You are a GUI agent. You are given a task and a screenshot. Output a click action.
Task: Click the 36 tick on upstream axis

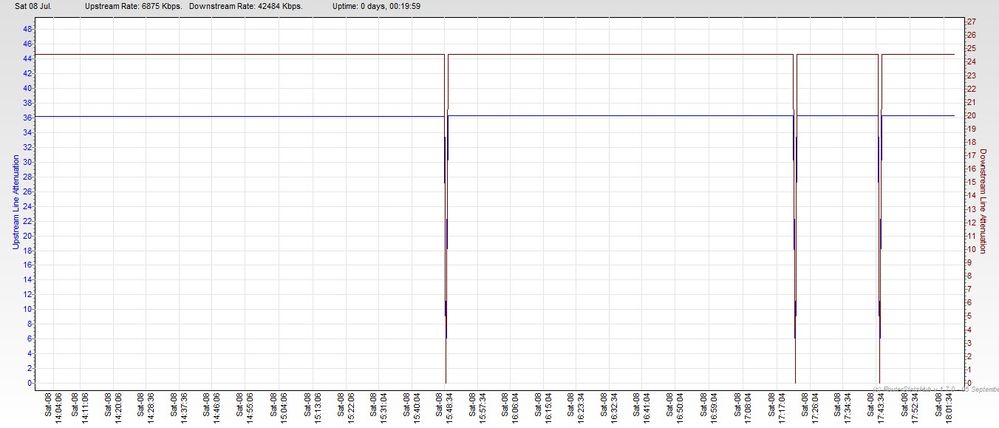pos(27,118)
